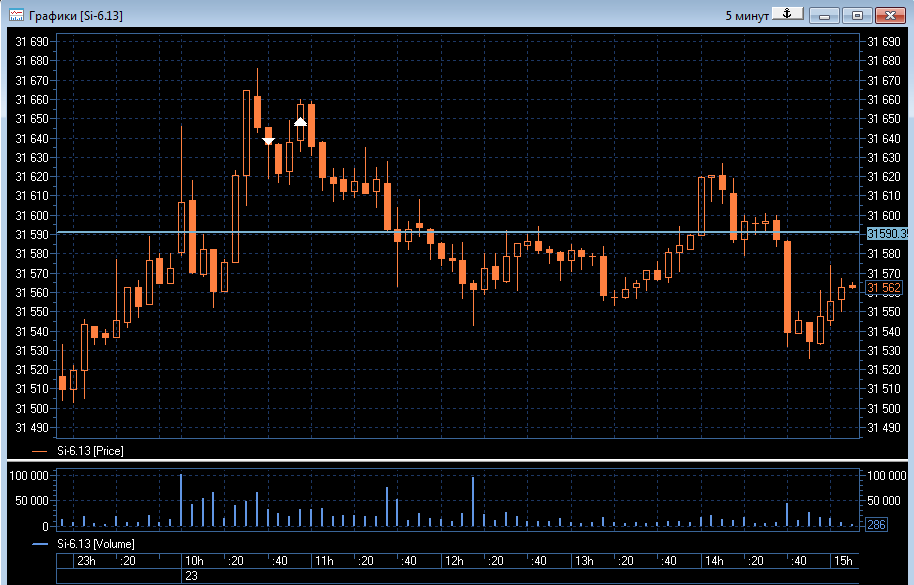Image resolution: width=914 pixels, height=585 pixels.
Task: Click the '10h' time axis label
Action: click(194, 561)
